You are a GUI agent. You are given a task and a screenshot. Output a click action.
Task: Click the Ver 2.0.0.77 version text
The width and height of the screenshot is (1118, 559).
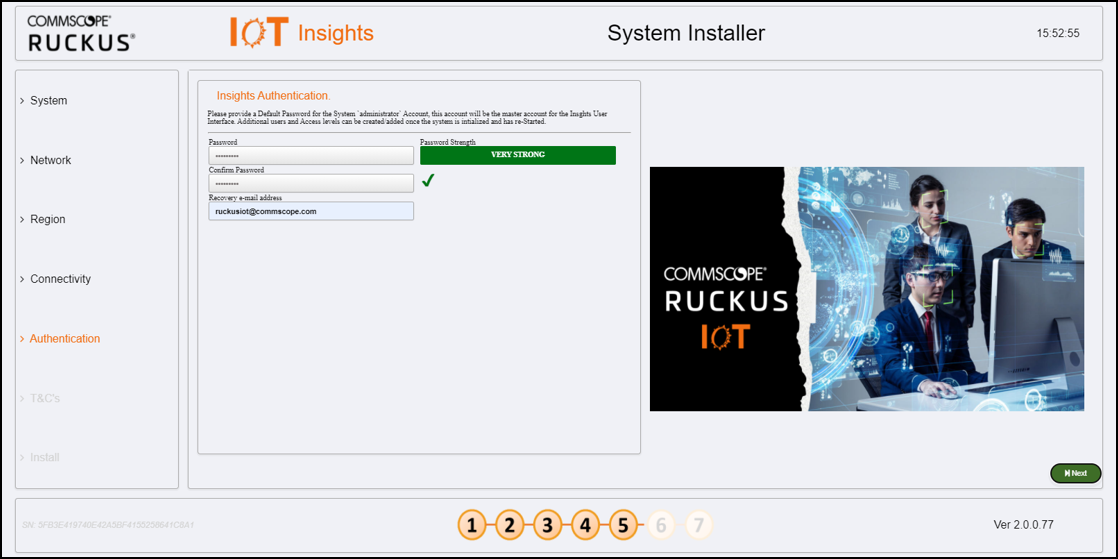click(x=1023, y=525)
